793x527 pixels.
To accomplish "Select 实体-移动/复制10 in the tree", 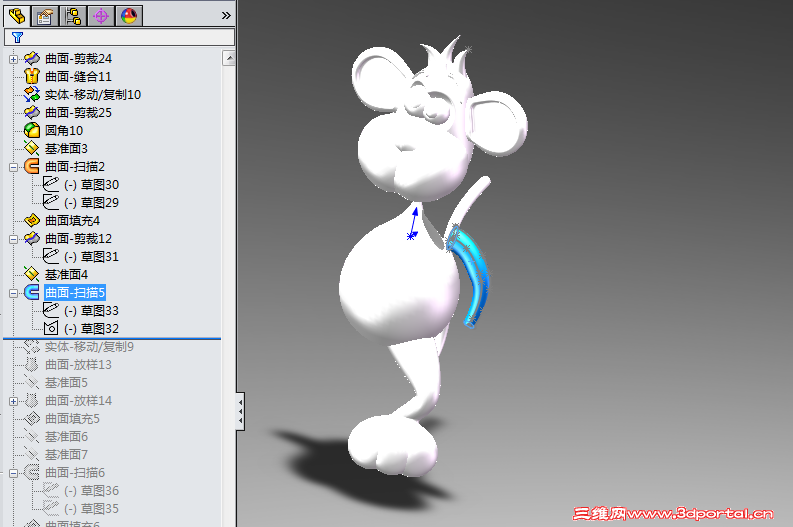I will pyautogui.click(x=93, y=95).
